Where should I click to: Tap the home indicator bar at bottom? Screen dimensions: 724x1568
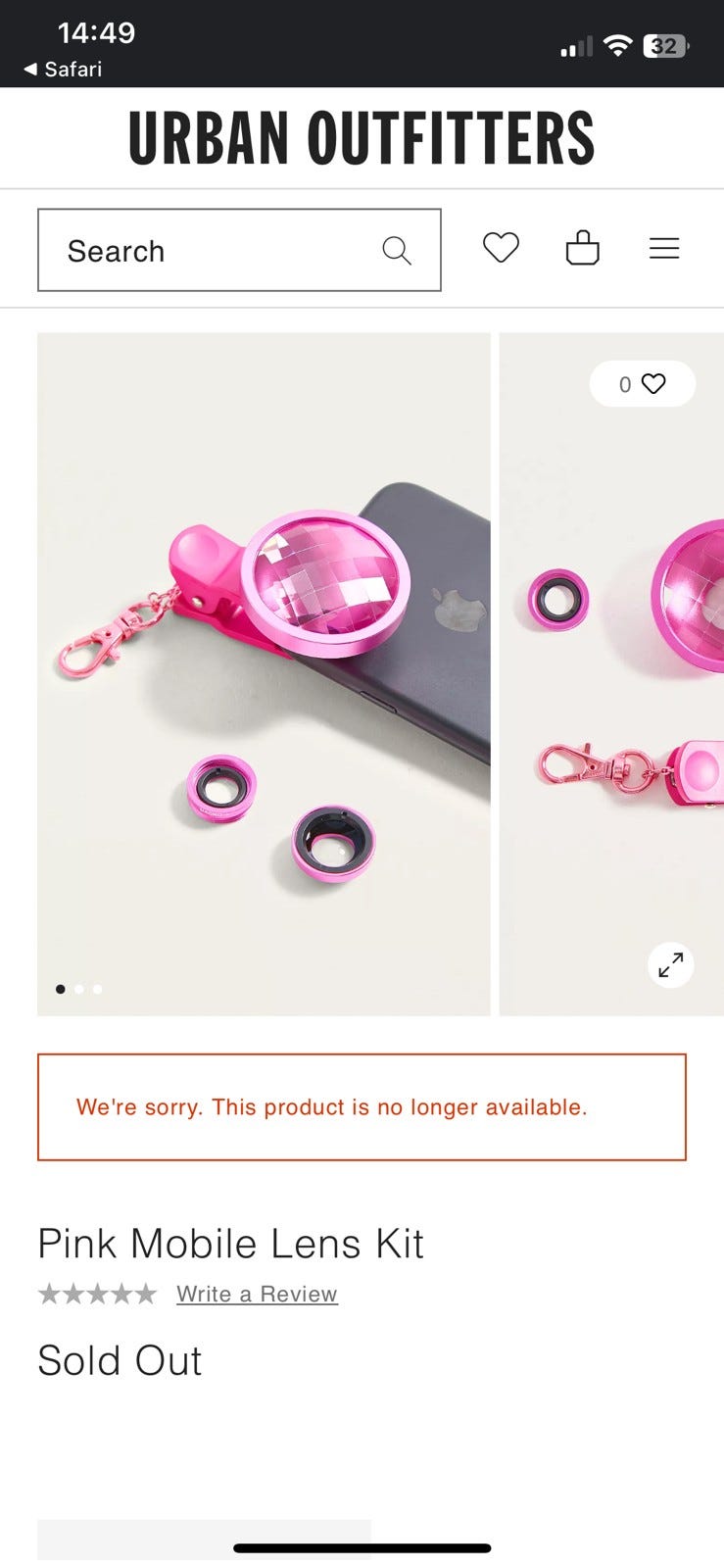(362, 1548)
